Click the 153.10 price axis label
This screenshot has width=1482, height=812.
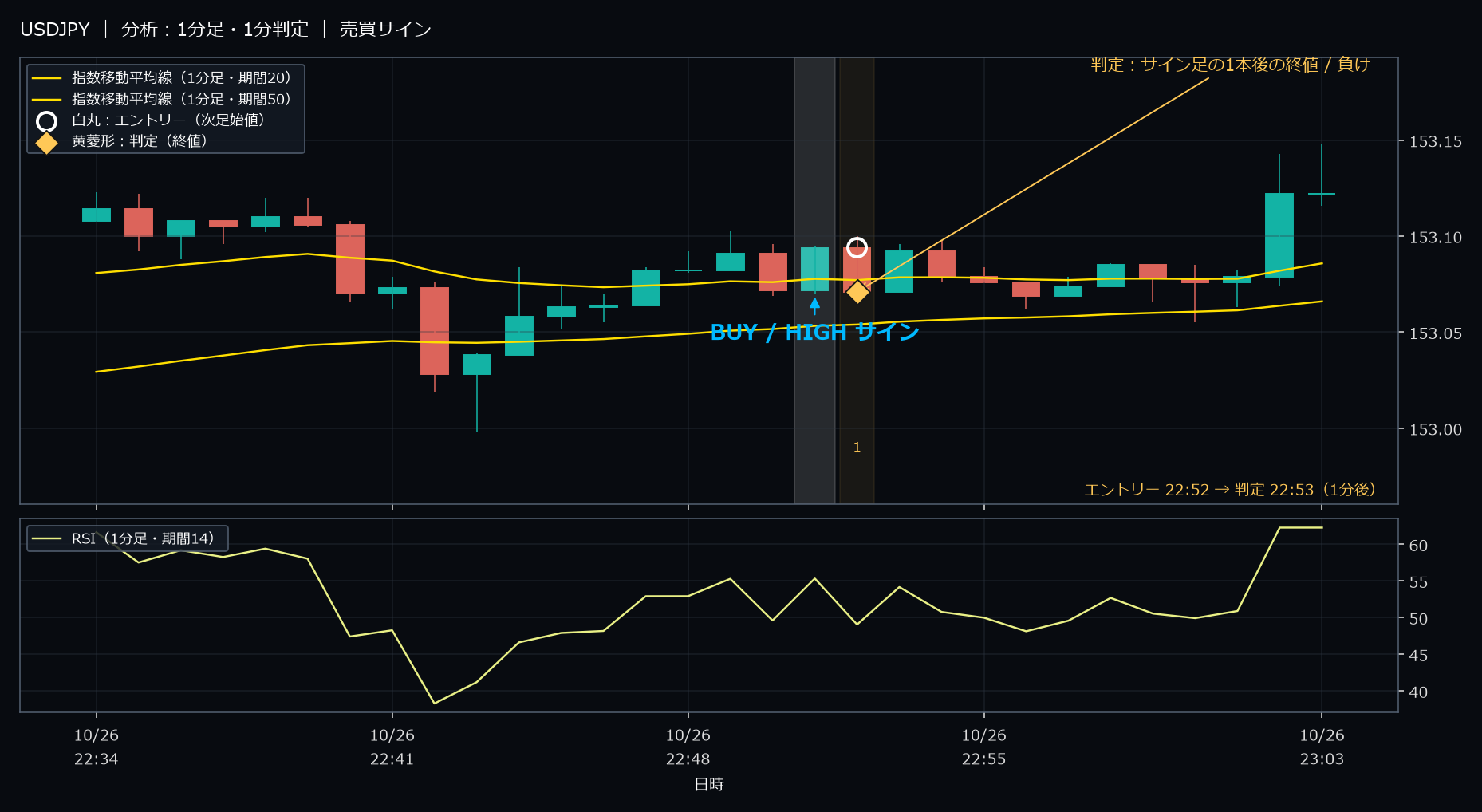click(x=1436, y=237)
